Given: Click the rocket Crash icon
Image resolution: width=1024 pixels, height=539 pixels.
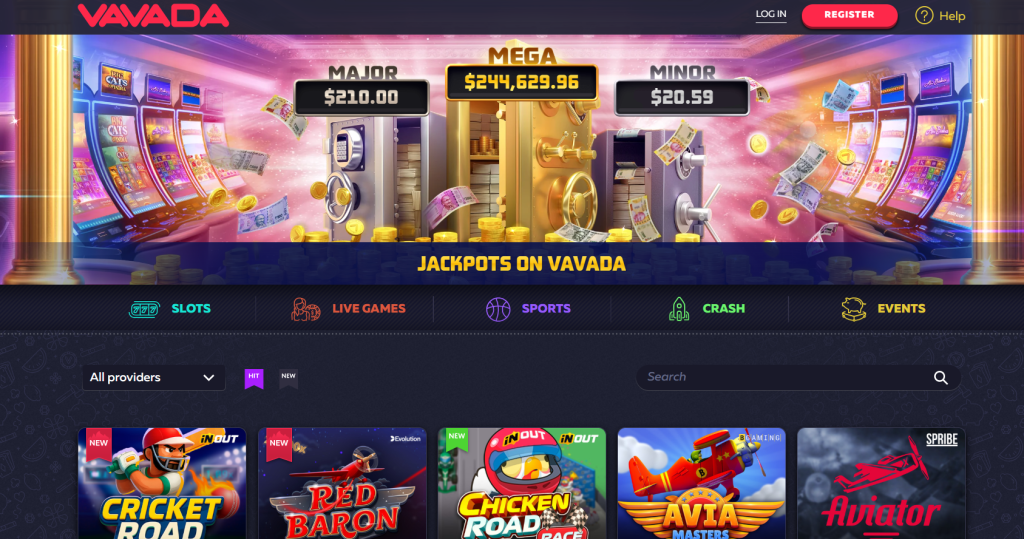Looking at the screenshot, I should point(679,309).
